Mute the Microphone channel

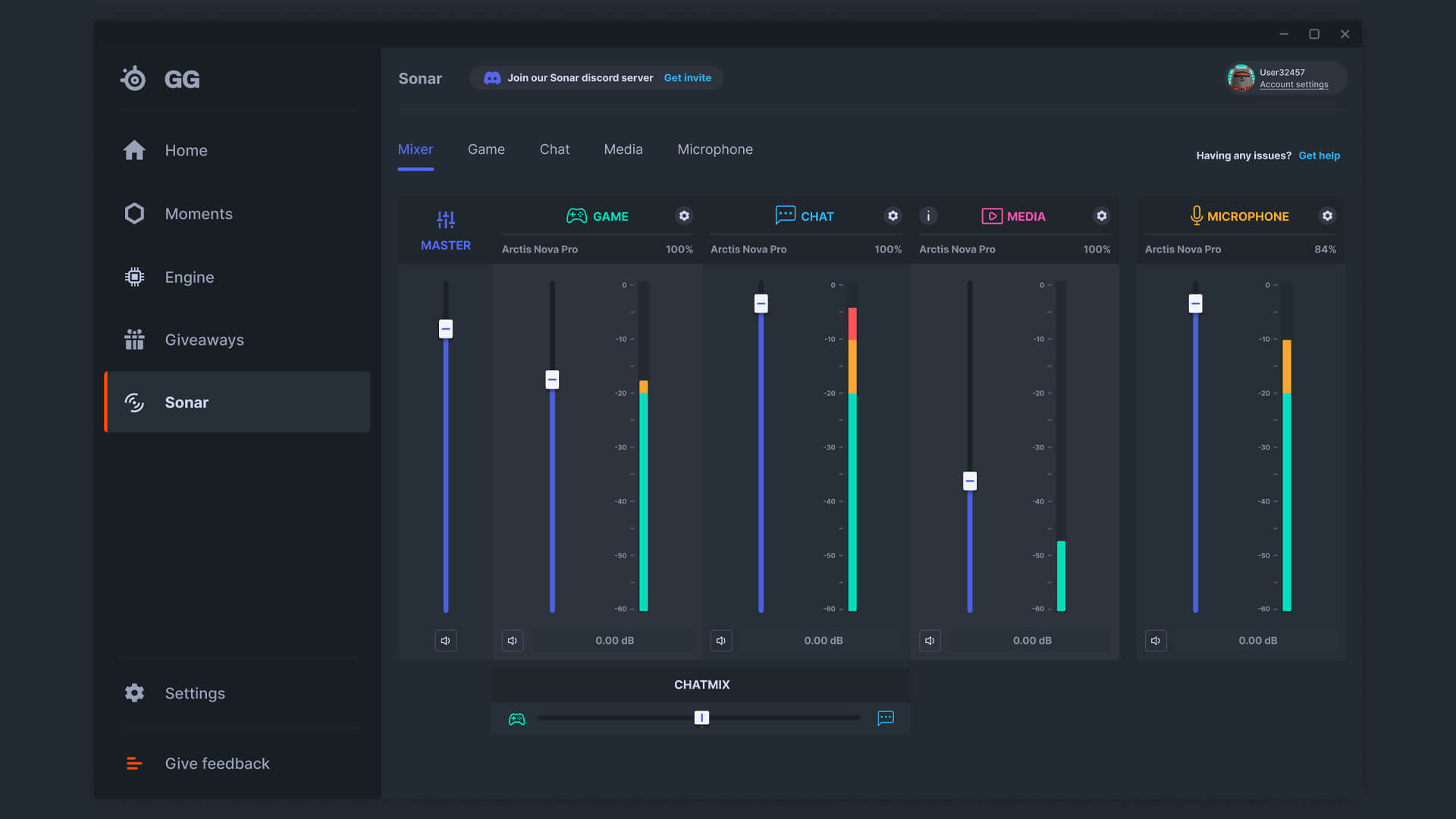(1156, 641)
